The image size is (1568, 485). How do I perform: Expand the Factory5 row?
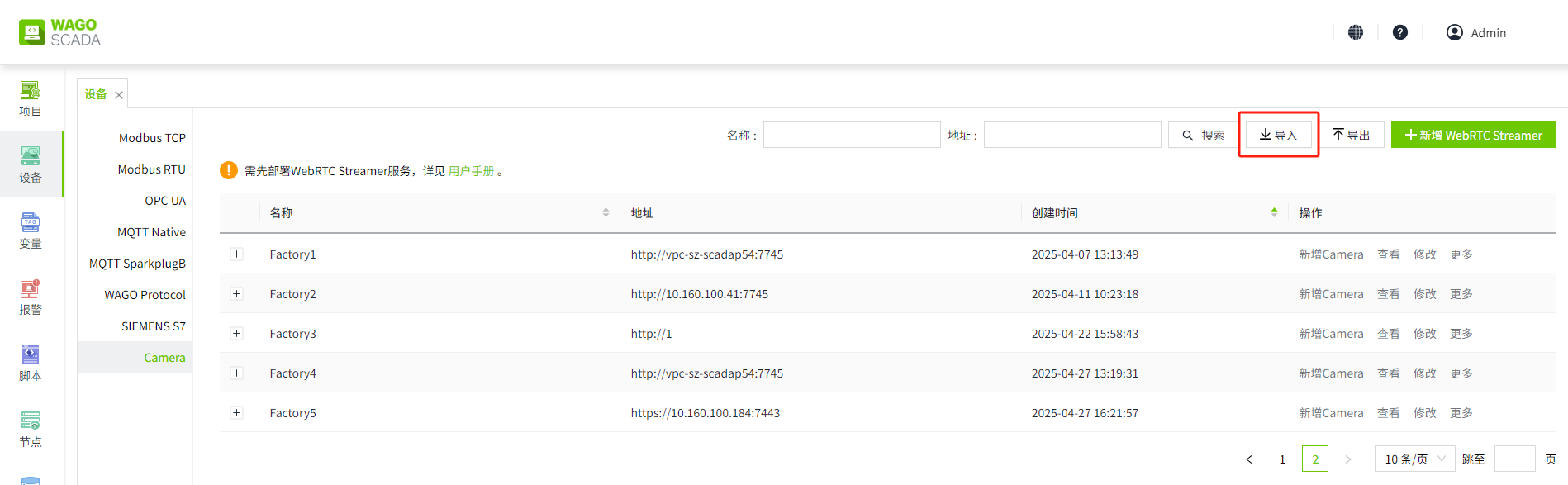click(x=237, y=413)
